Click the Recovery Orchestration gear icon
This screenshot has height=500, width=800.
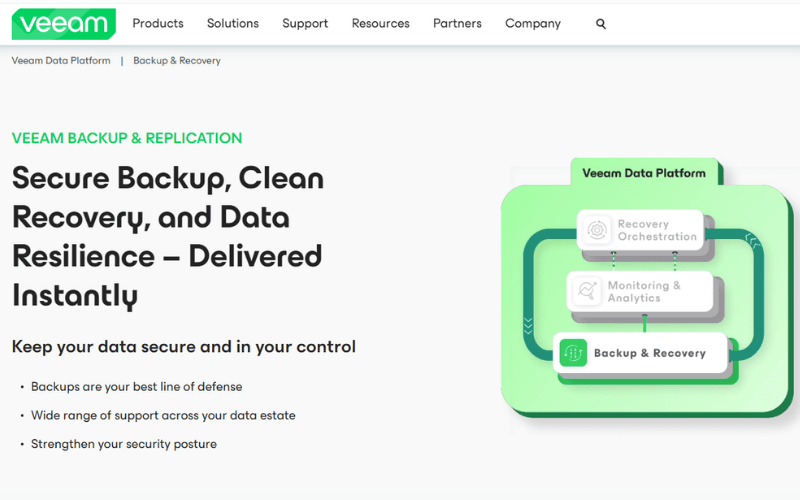pyautogui.click(x=596, y=230)
